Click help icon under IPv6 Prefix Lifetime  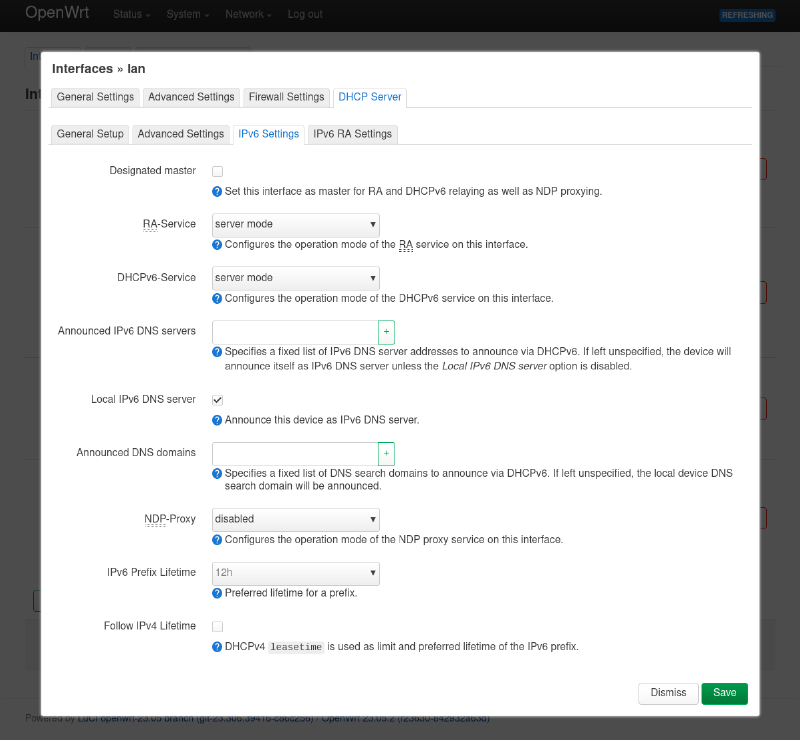217,593
